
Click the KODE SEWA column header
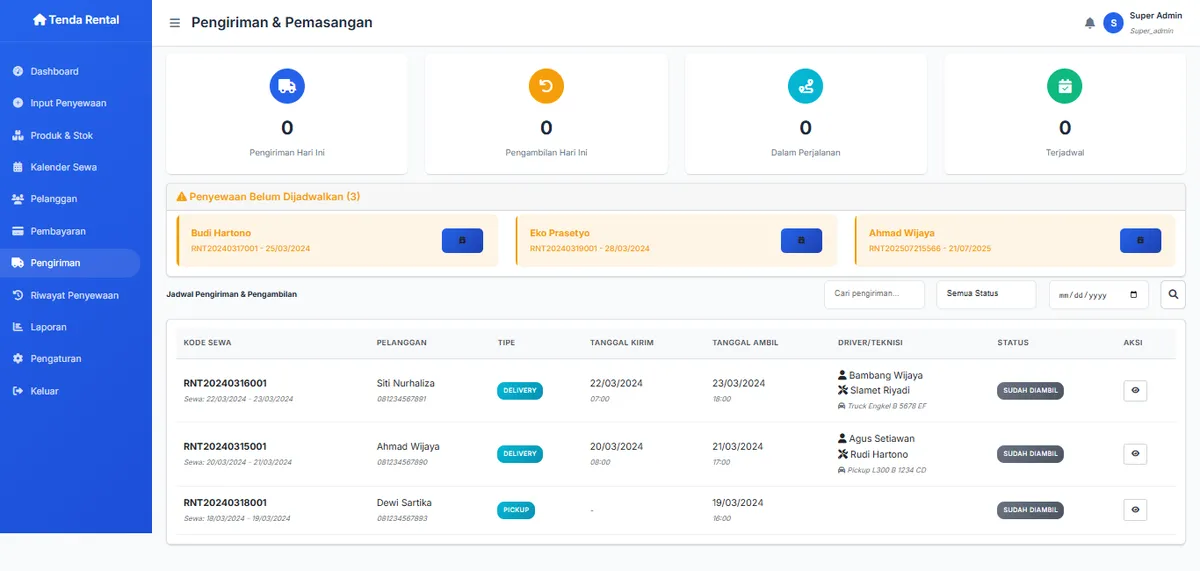207,343
